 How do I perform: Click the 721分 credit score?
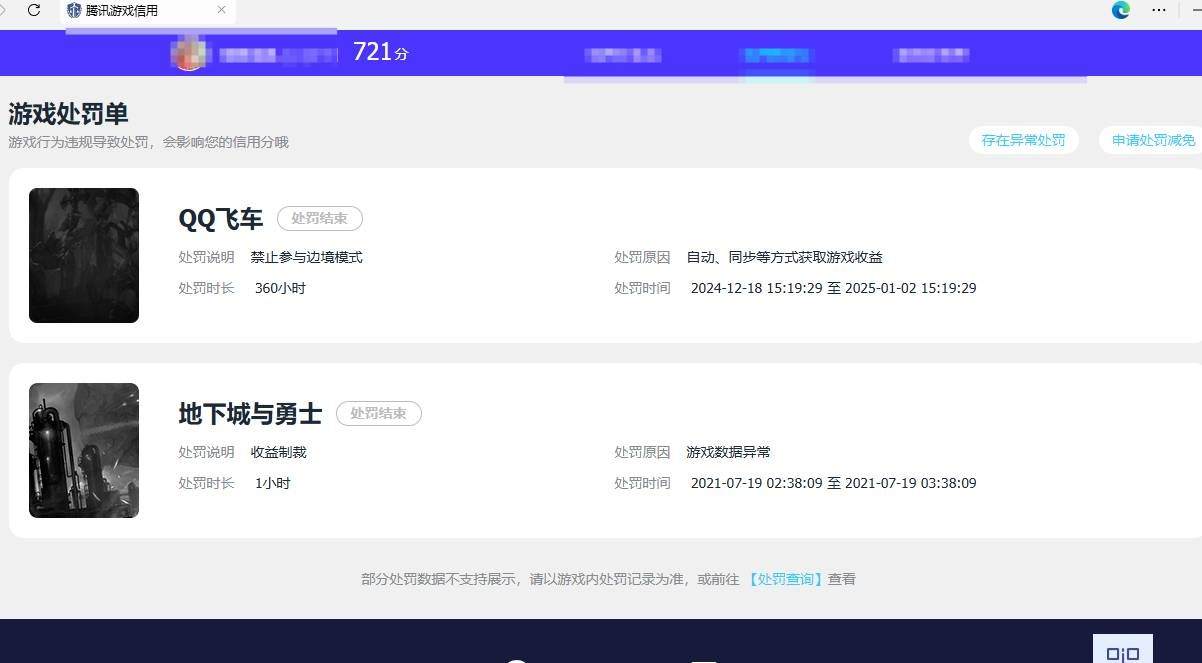[x=381, y=52]
